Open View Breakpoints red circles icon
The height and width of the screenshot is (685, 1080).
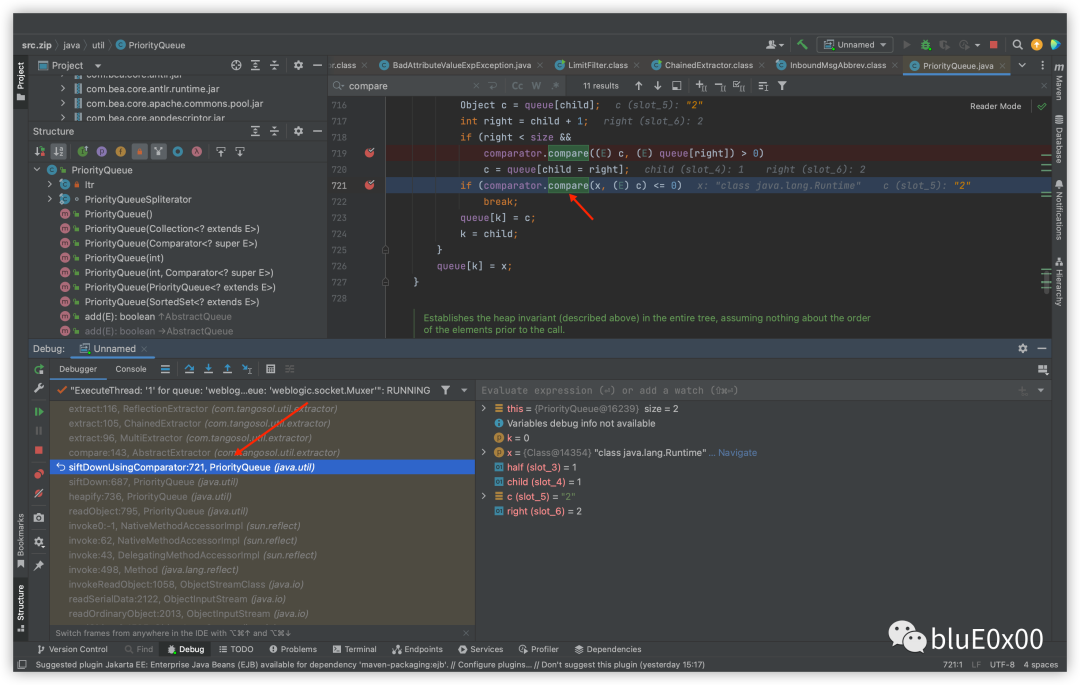[x=39, y=474]
